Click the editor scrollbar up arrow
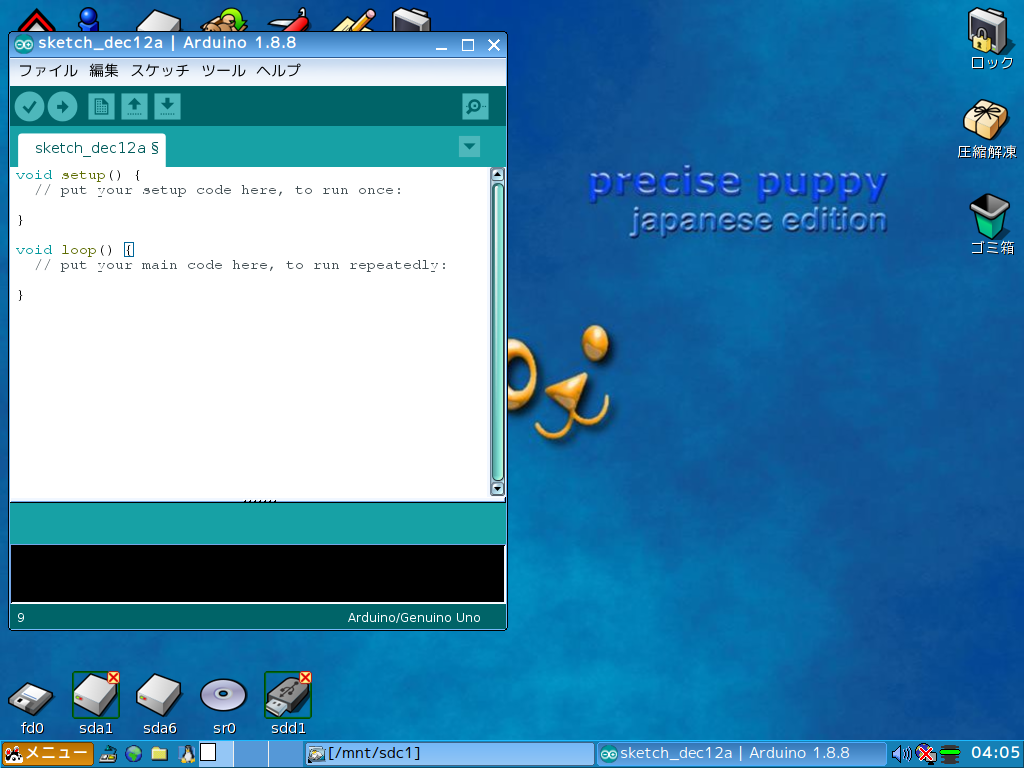The image size is (1024, 768). [x=497, y=174]
